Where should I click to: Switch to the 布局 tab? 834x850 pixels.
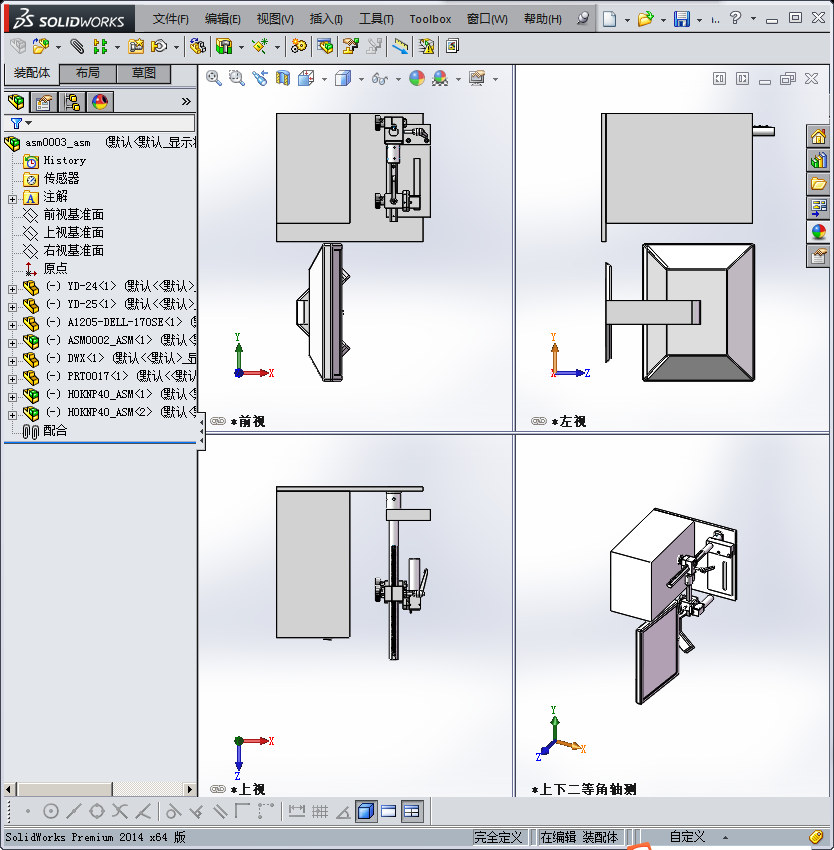tap(87, 73)
